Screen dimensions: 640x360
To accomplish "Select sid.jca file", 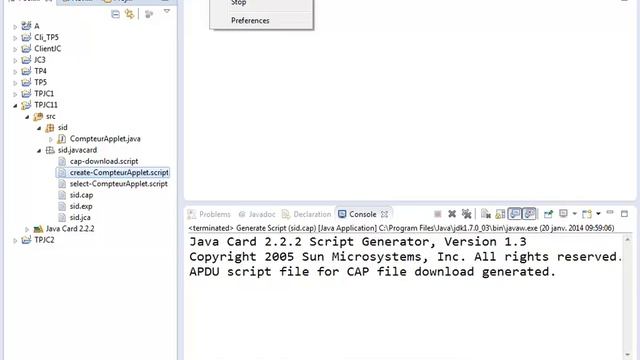I will (80, 218).
